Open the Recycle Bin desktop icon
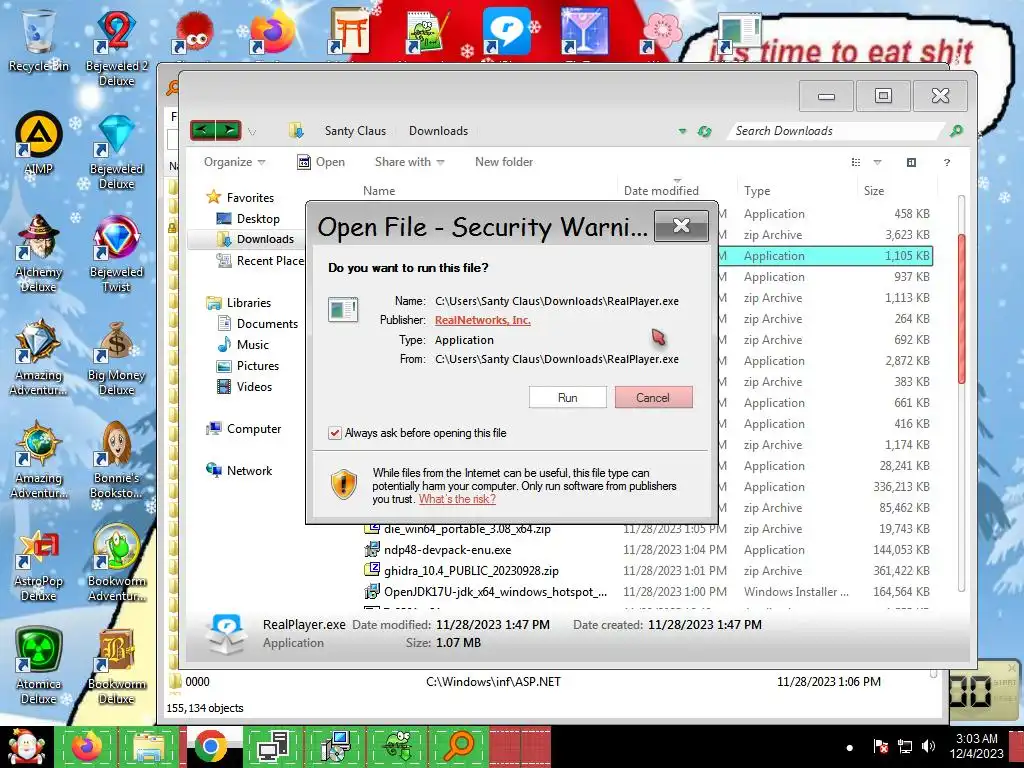 tap(39, 39)
